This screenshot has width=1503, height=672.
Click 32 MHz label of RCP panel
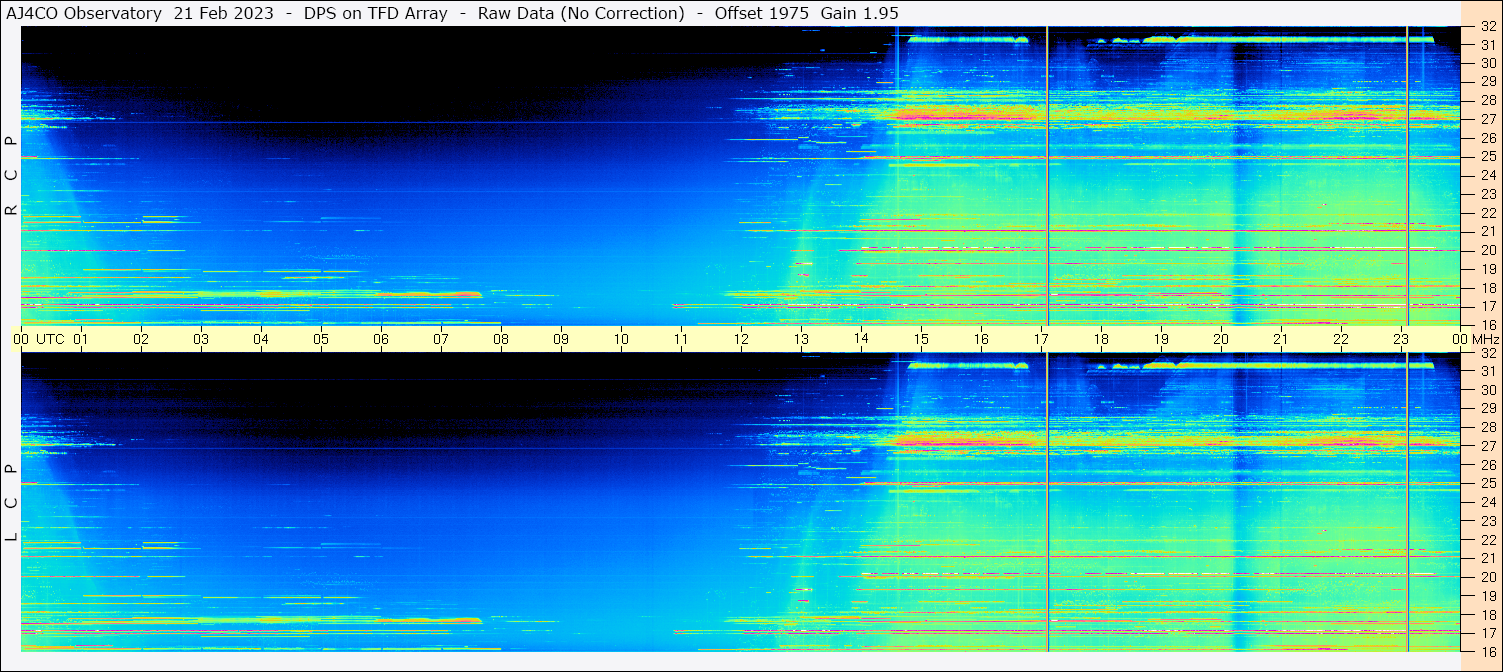pos(1488,28)
